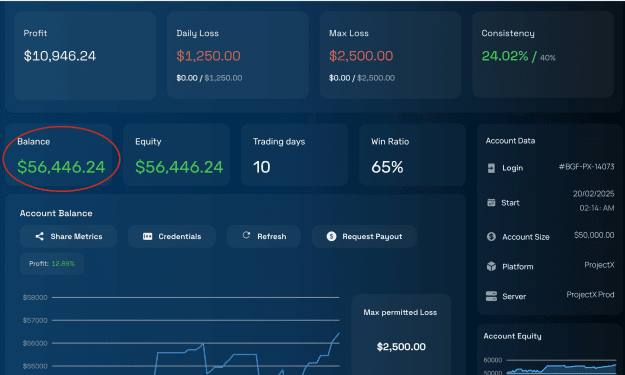This screenshot has height=375, width=625.
Task: Click the Trading days count 10
Action: pos(261,167)
